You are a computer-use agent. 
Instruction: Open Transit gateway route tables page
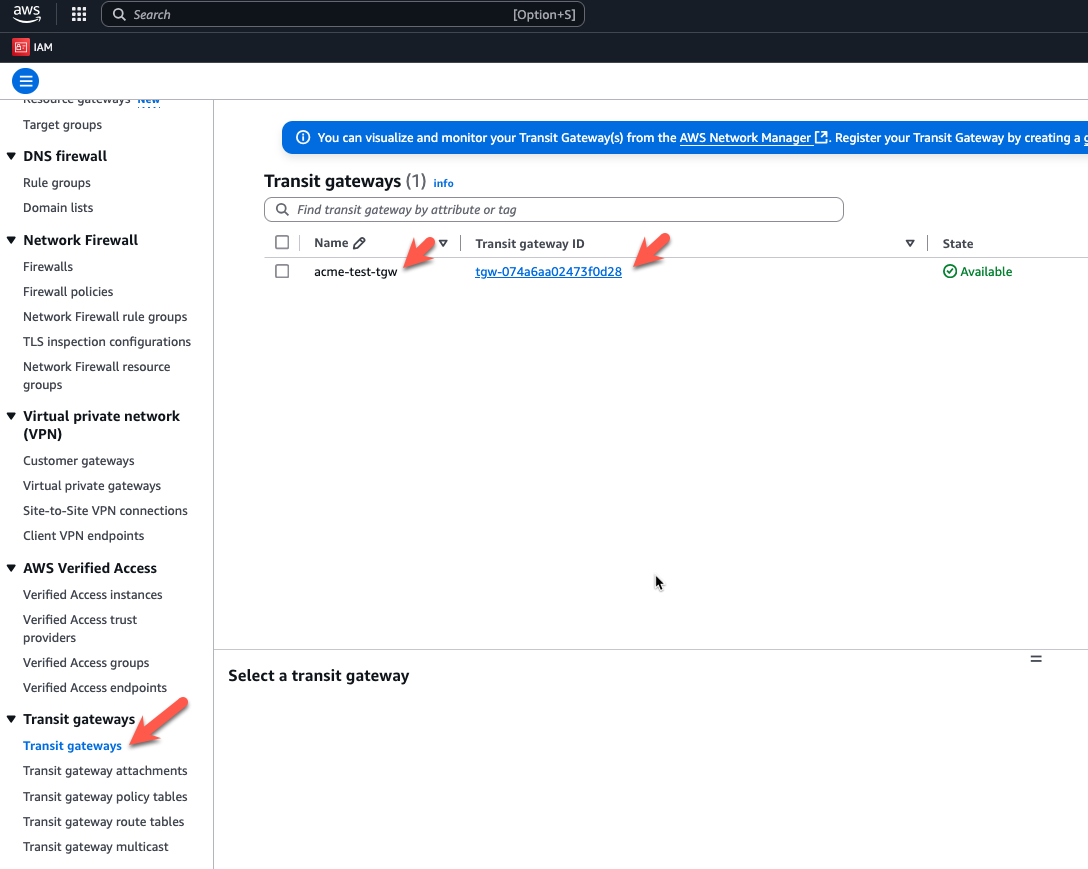tap(104, 822)
